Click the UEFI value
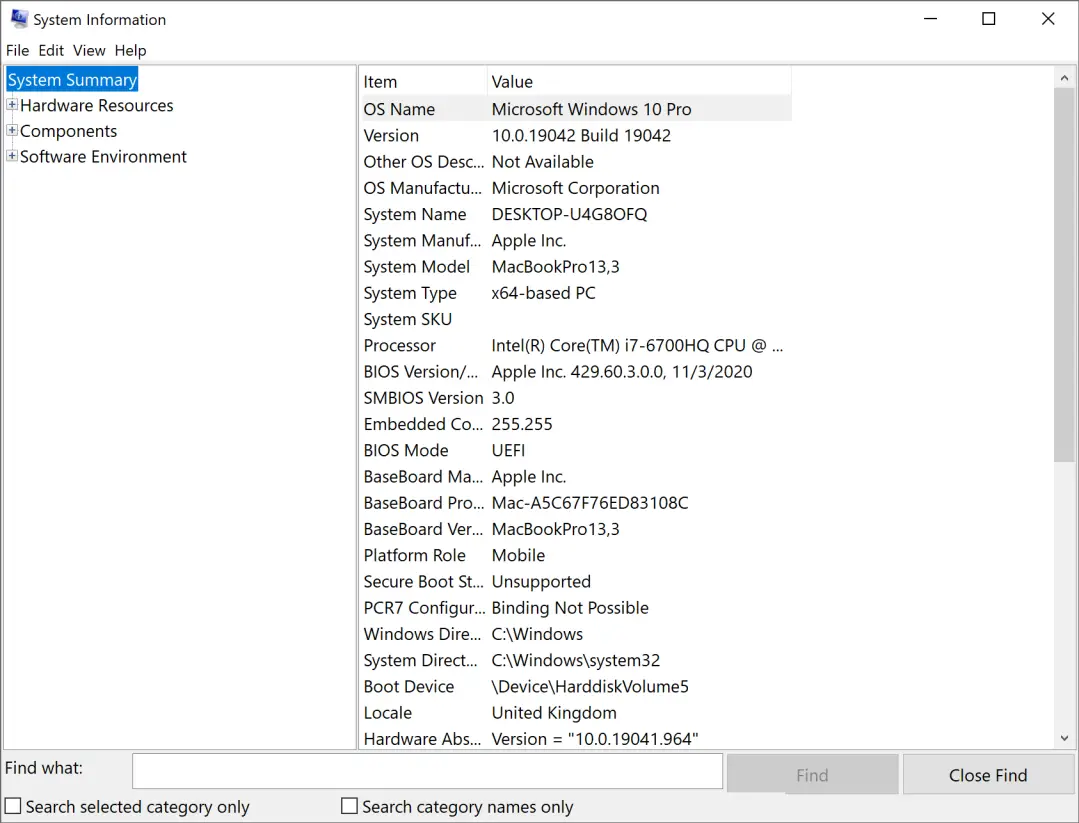 (508, 450)
